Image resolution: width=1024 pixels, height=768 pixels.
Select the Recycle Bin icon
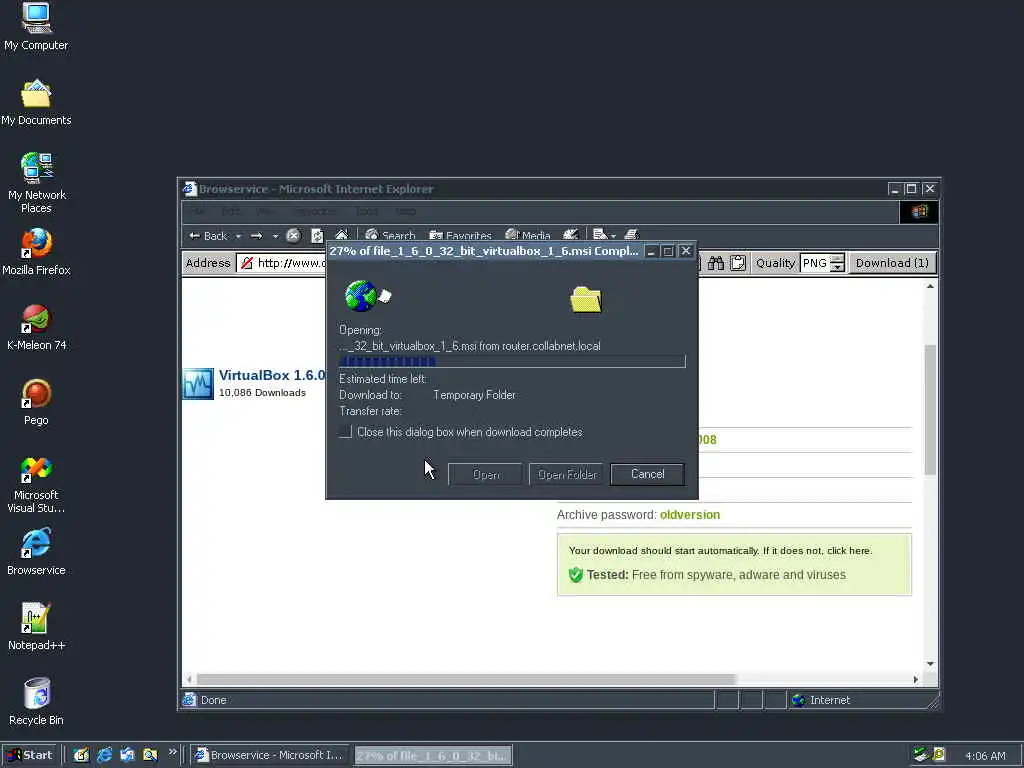[36, 702]
